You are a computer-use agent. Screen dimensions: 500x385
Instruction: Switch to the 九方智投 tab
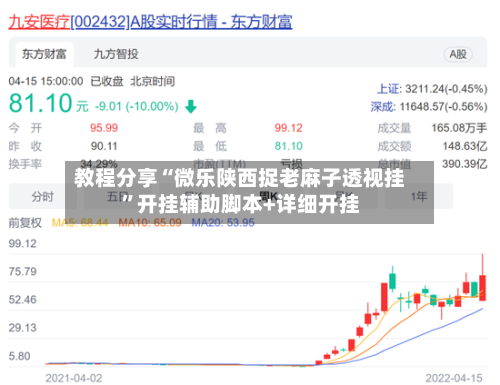[x=116, y=54]
